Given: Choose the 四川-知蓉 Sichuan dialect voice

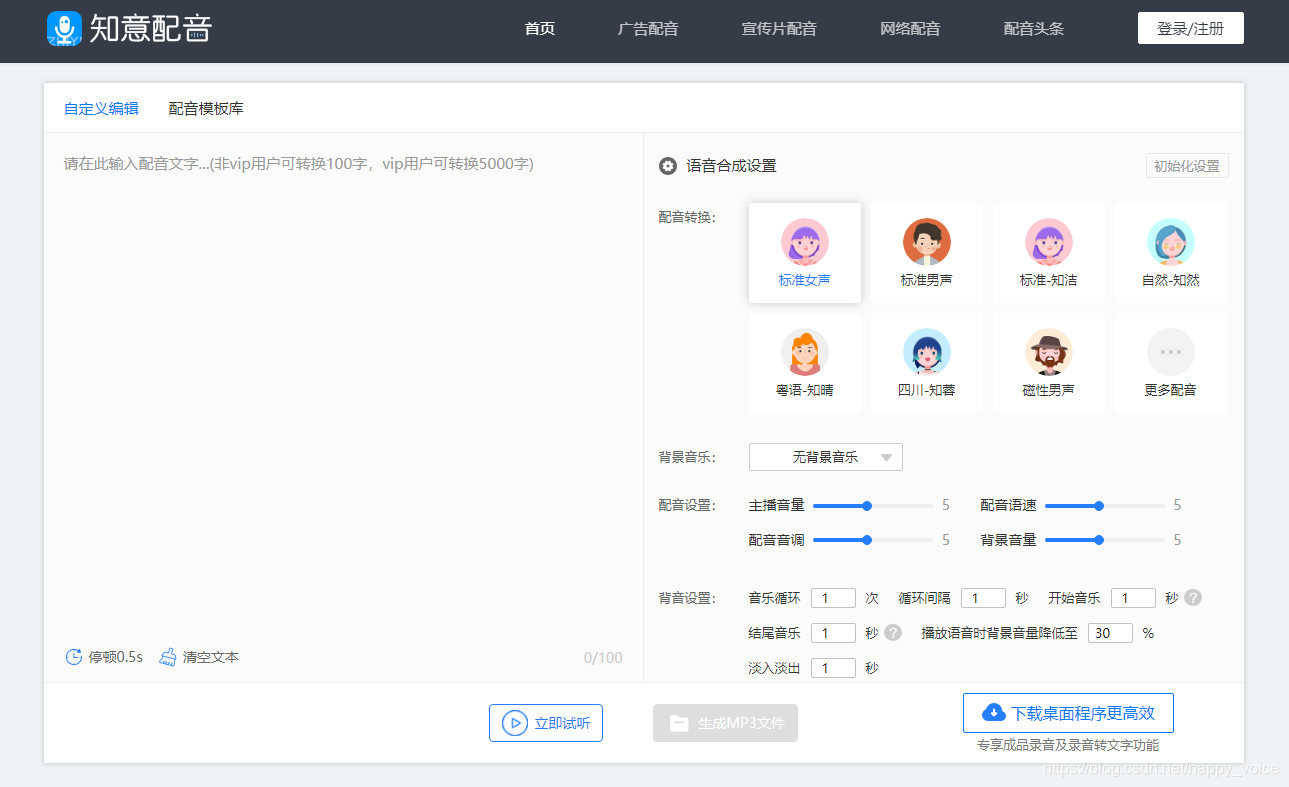Looking at the screenshot, I should coord(926,360).
